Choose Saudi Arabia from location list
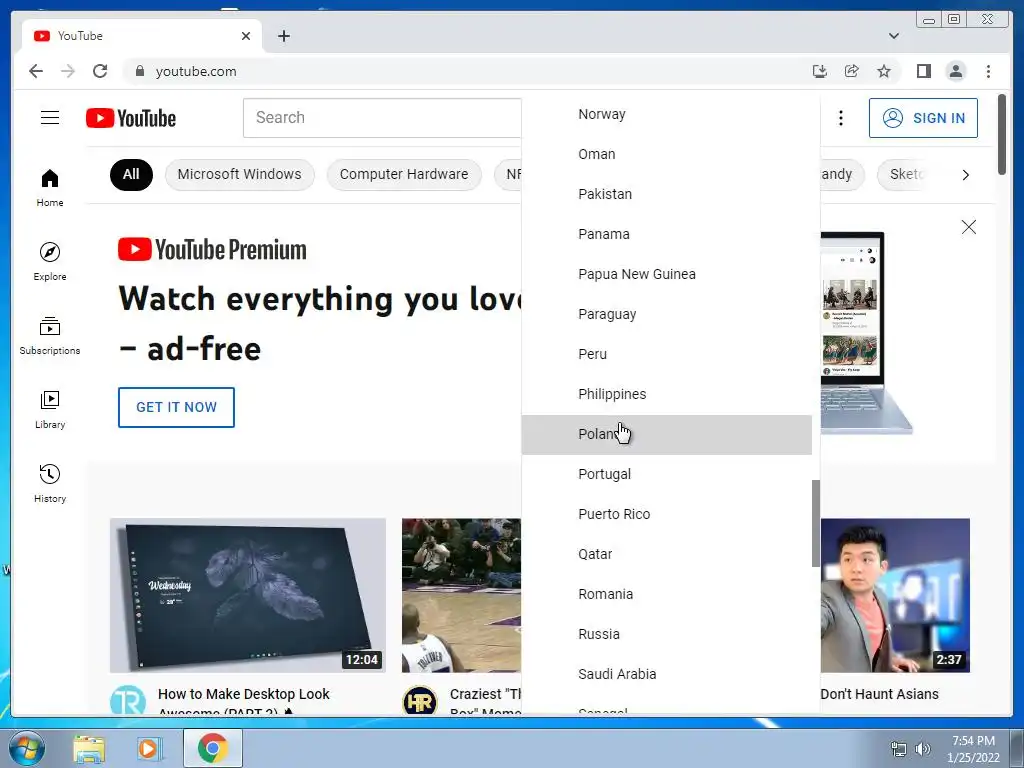The image size is (1024, 768). 666,674
